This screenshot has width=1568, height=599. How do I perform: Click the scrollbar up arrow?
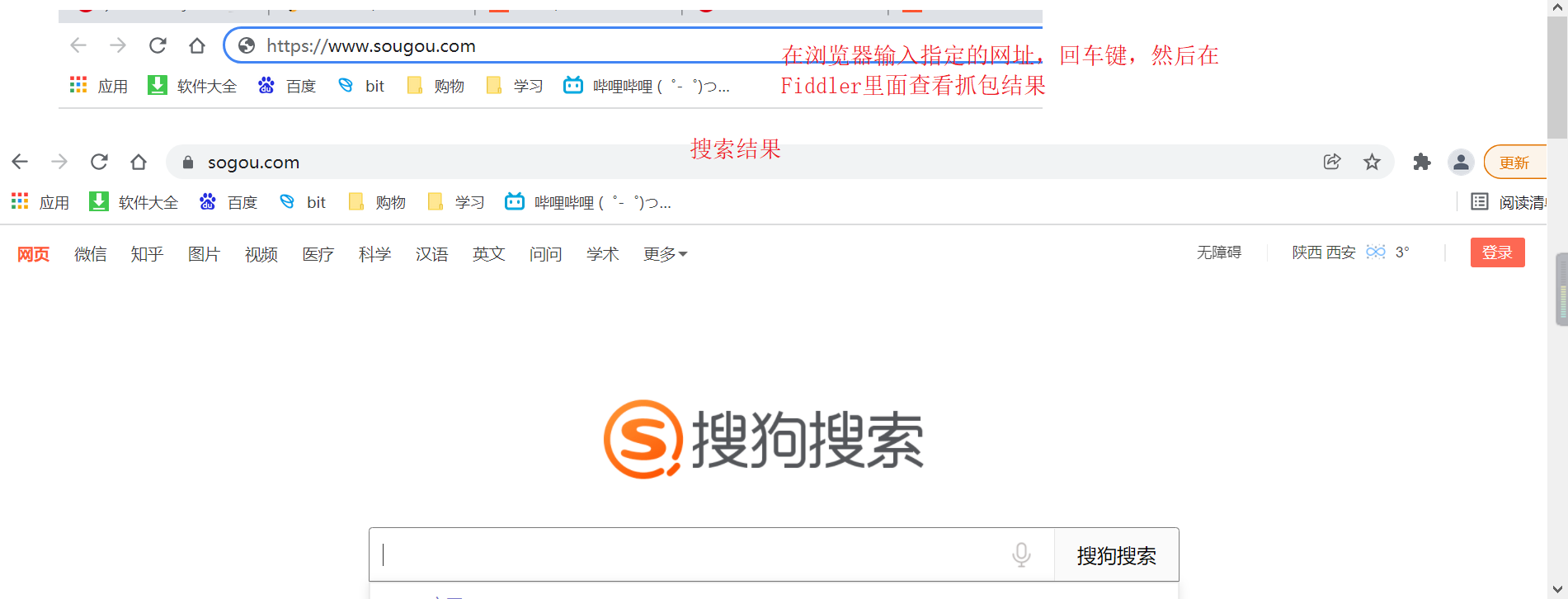coord(1557,7)
